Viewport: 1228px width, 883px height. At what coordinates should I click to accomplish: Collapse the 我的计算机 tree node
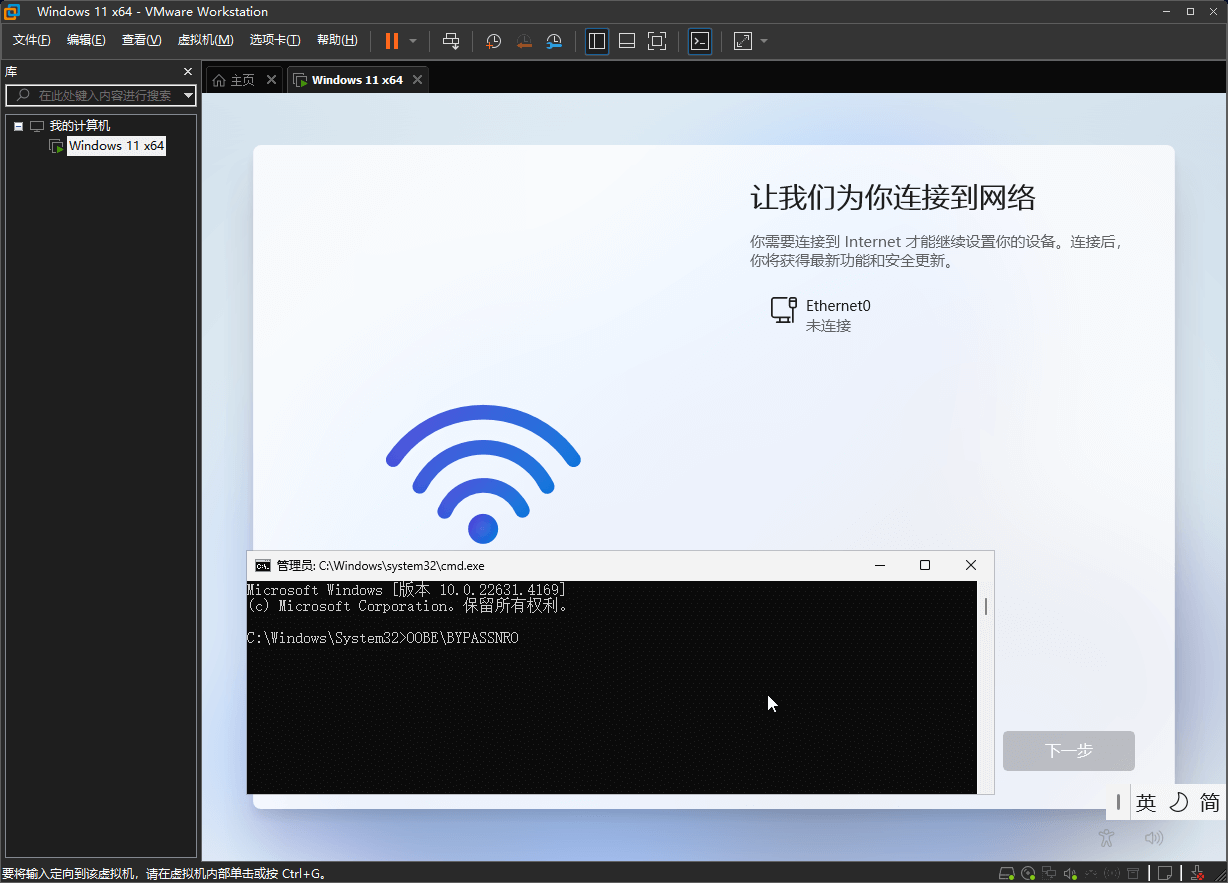coord(18,126)
